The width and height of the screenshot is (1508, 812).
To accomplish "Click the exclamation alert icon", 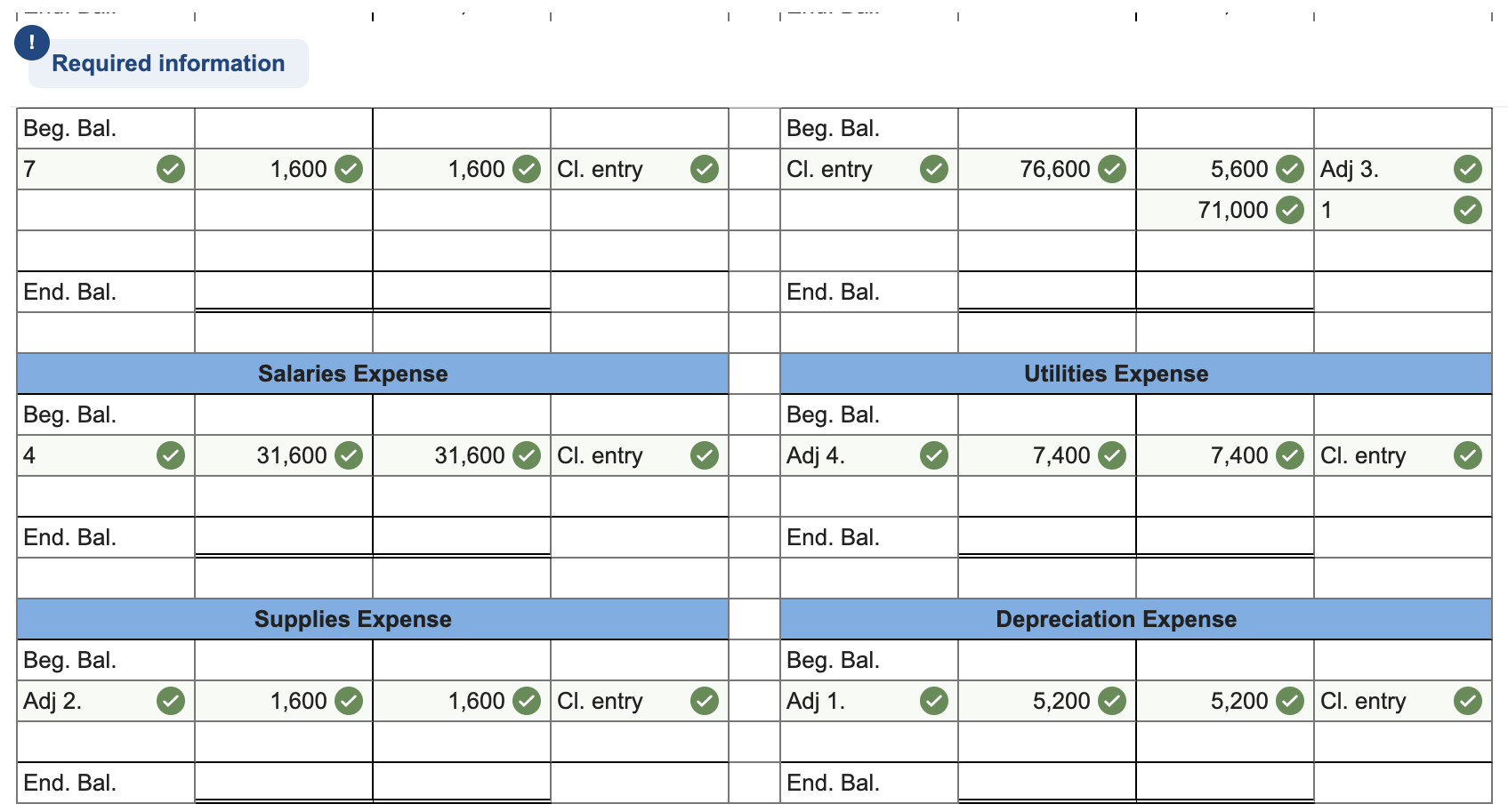I will tap(31, 42).
